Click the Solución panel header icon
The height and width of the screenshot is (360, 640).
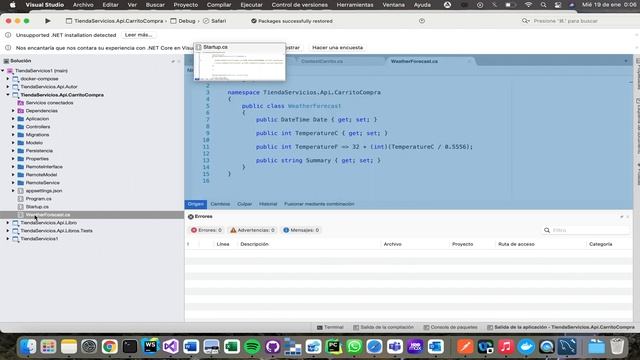point(6,61)
